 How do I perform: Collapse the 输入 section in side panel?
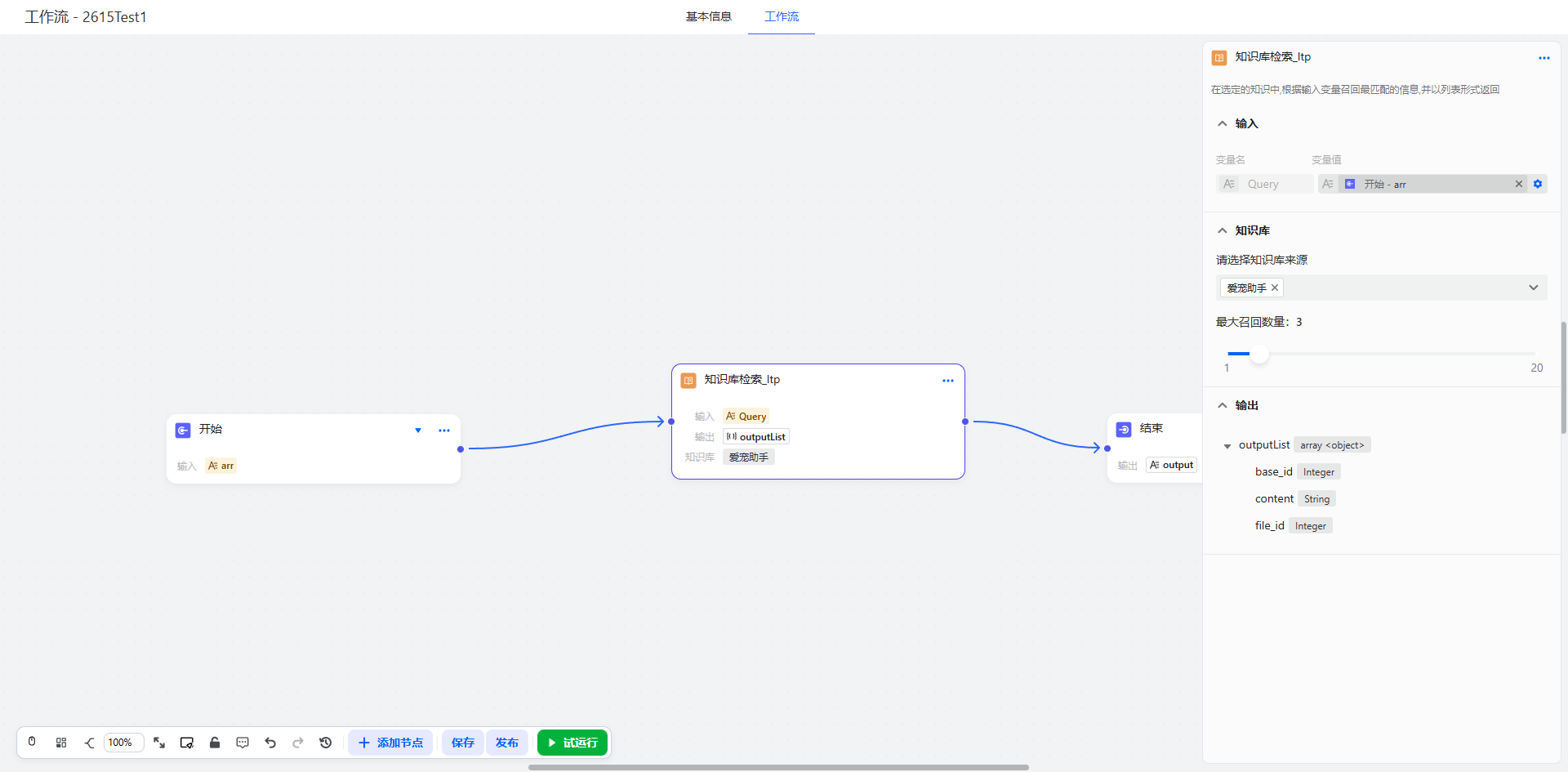pyautogui.click(x=1223, y=124)
